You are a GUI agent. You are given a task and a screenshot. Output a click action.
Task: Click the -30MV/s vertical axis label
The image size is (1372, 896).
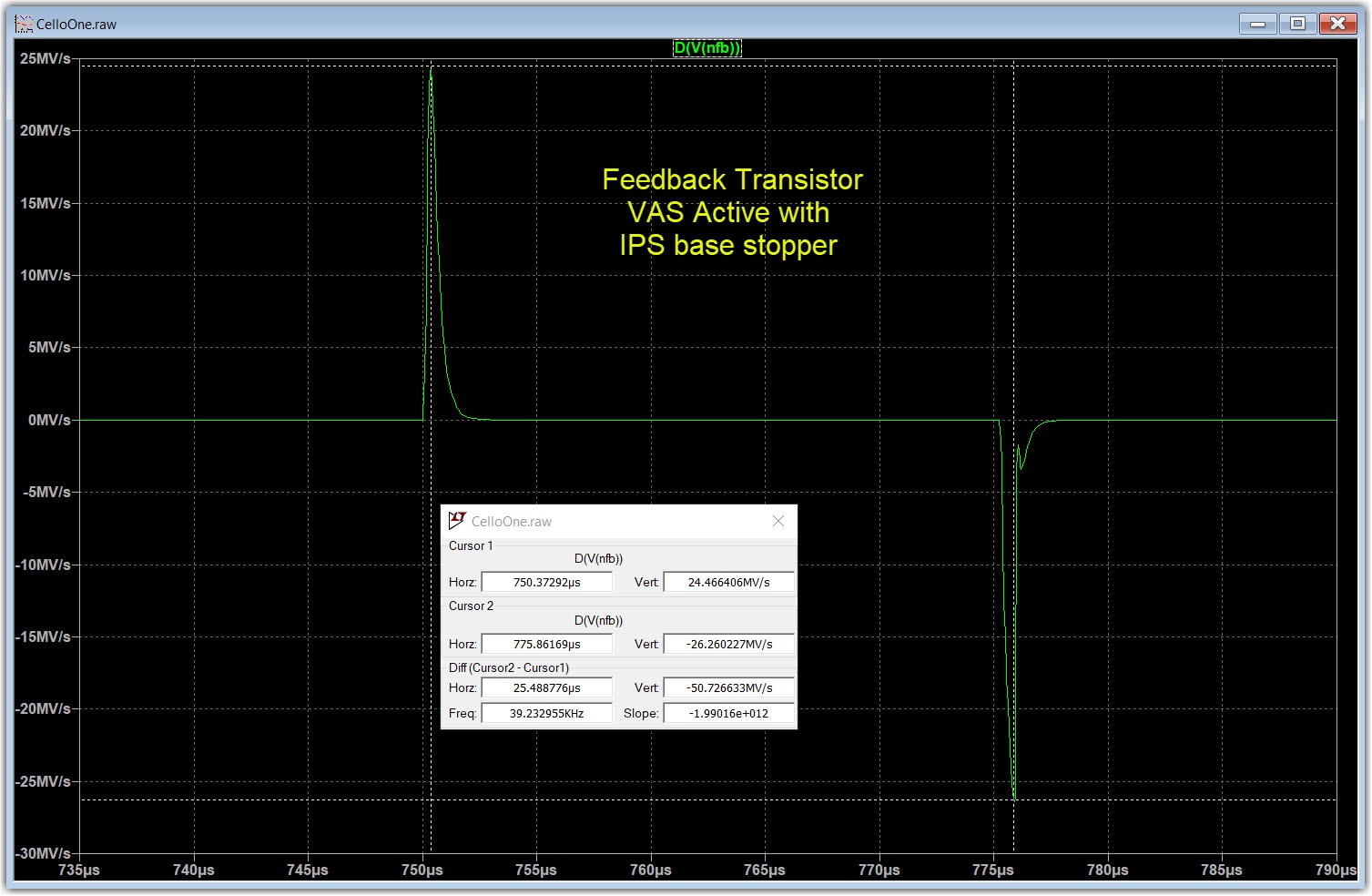pos(42,853)
